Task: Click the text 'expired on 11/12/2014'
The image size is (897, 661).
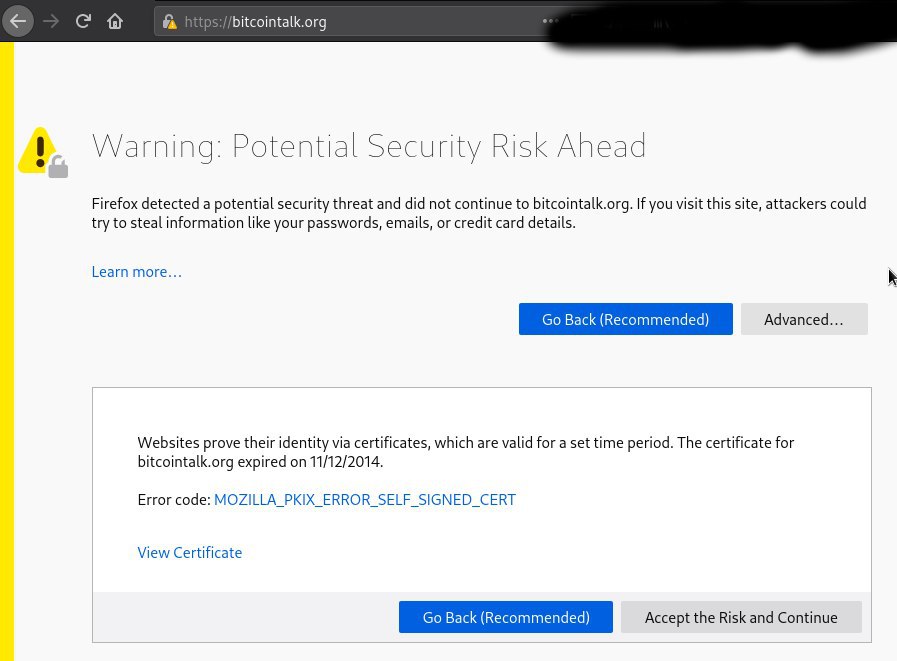Action: pos(310,462)
